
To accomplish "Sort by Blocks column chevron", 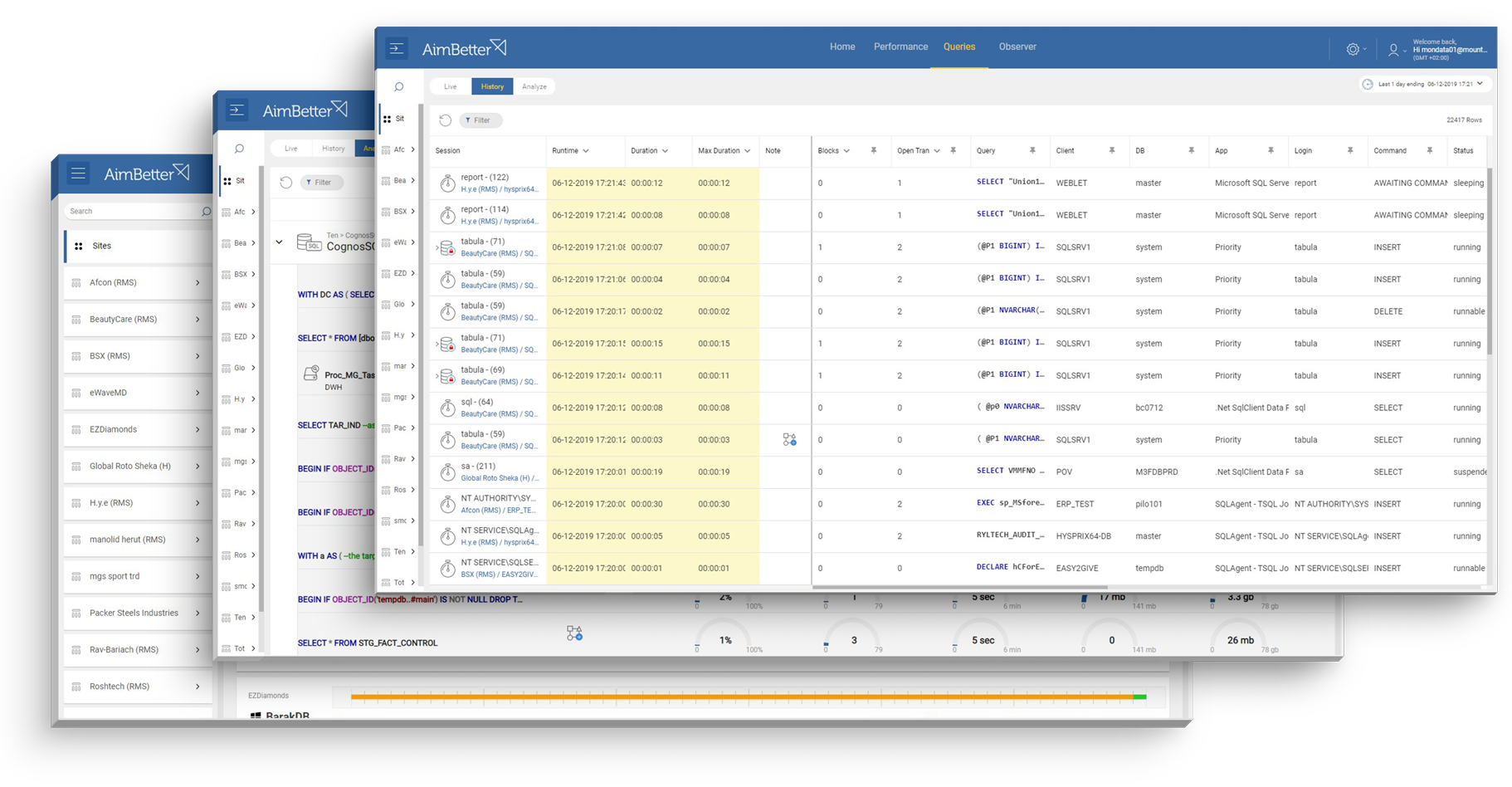I will click(846, 151).
